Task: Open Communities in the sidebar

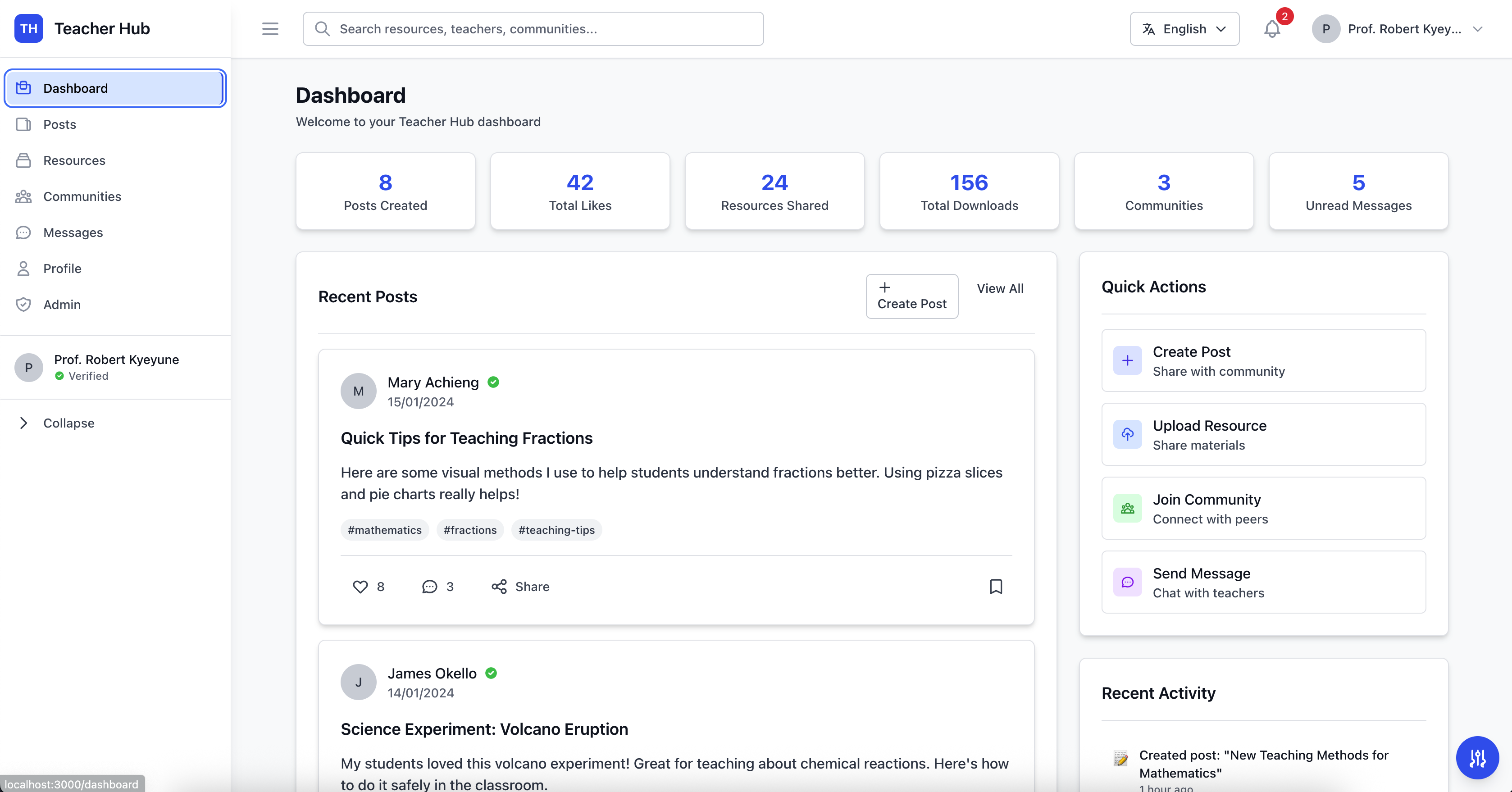Action: pos(82,197)
